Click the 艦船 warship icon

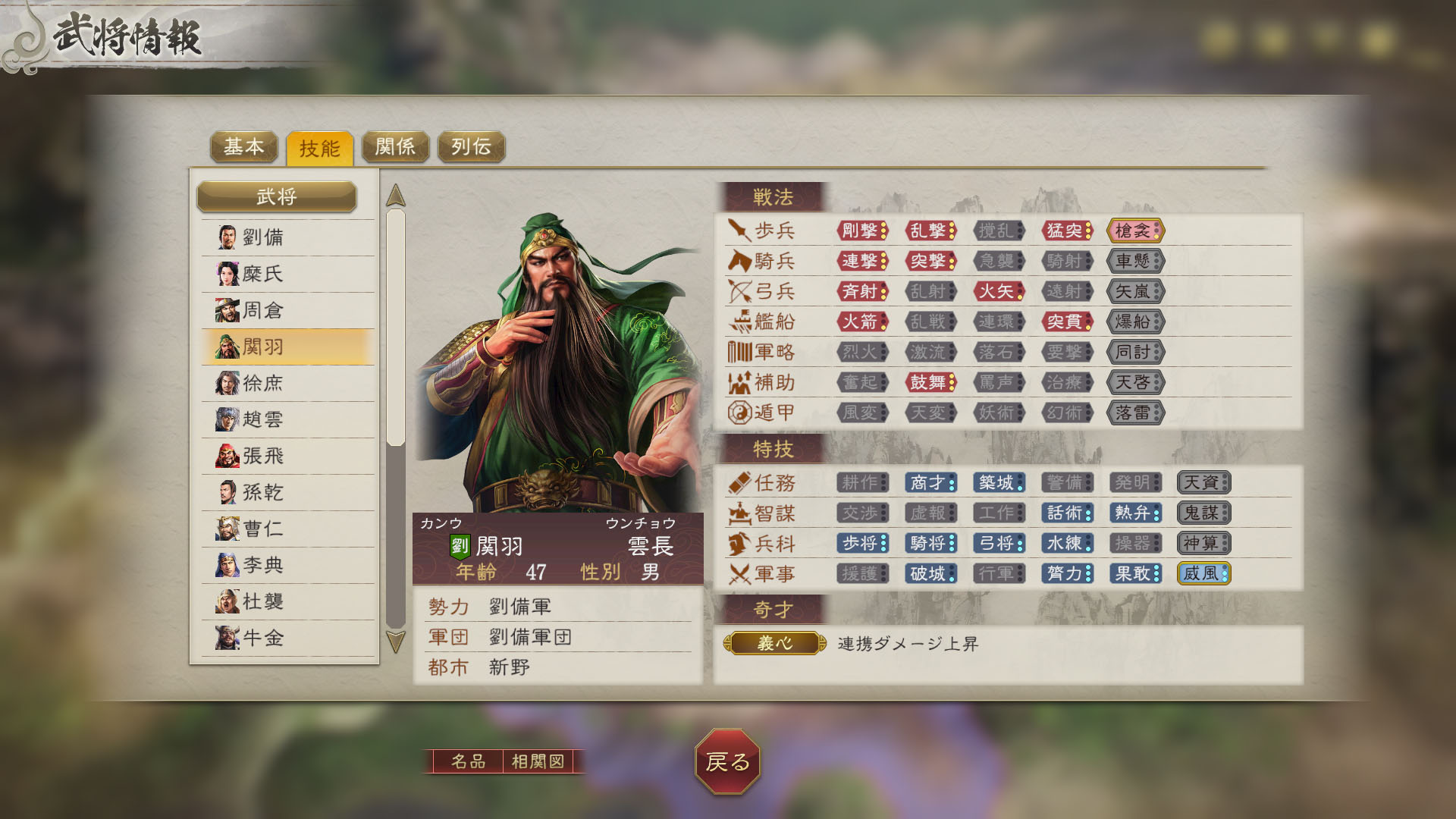pyautogui.click(x=739, y=321)
